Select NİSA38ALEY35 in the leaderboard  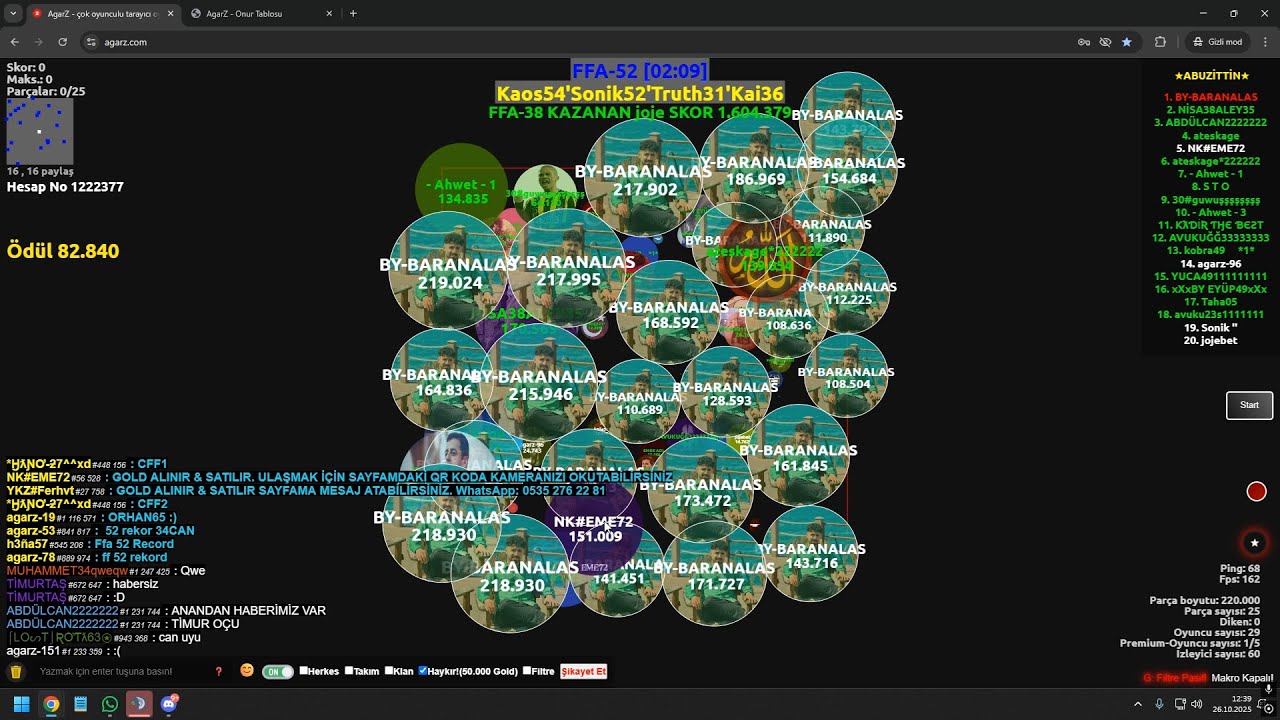click(x=1210, y=110)
